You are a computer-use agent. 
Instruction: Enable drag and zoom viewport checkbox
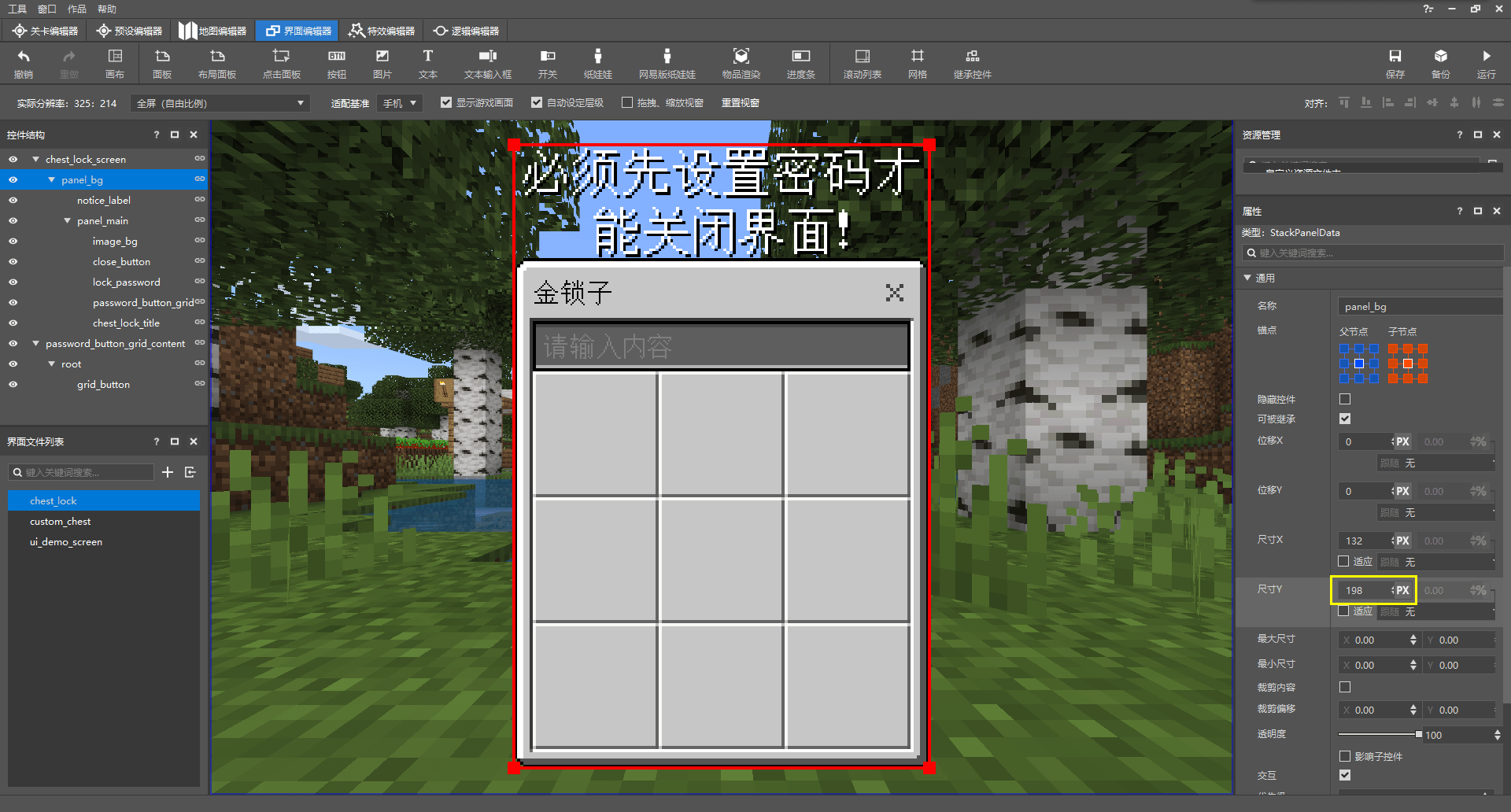click(627, 102)
